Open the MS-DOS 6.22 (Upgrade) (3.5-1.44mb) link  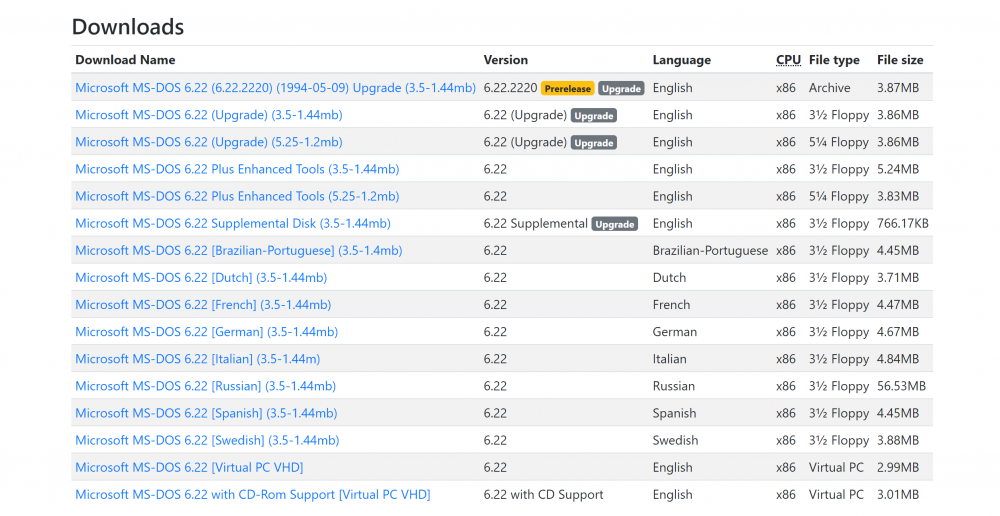(x=209, y=115)
